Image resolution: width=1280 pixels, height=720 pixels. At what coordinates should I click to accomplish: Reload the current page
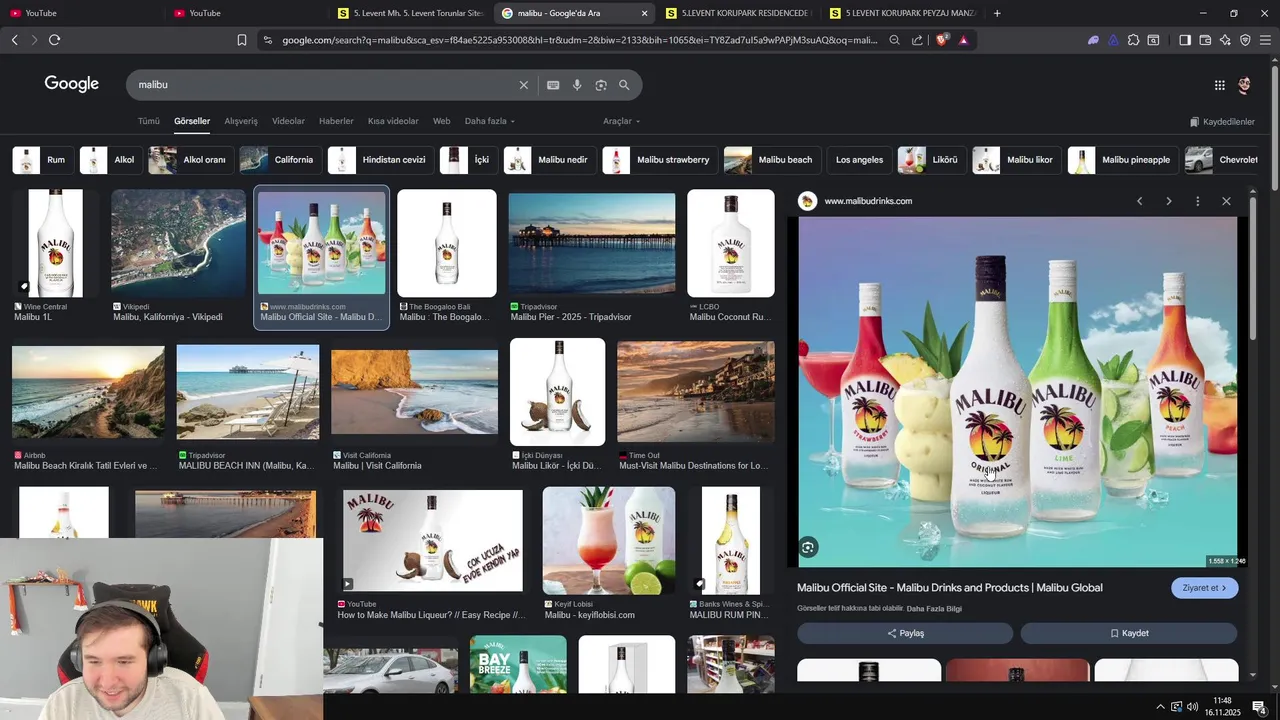(x=54, y=40)
